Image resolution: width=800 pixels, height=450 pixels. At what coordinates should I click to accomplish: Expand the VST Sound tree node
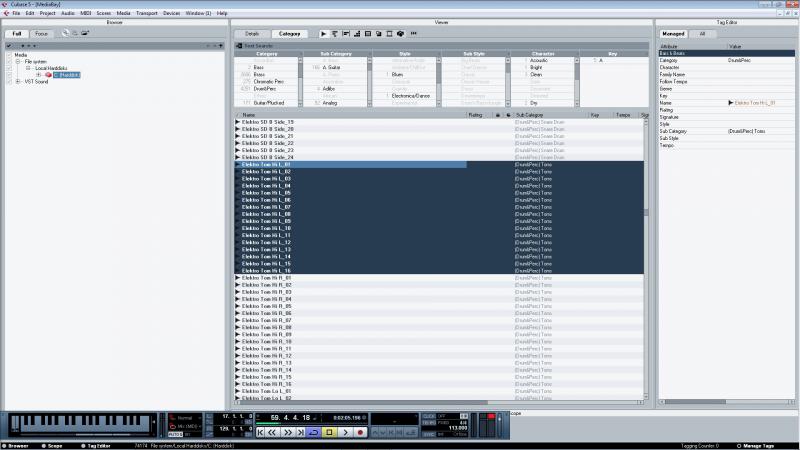click(x=18, y=81)
